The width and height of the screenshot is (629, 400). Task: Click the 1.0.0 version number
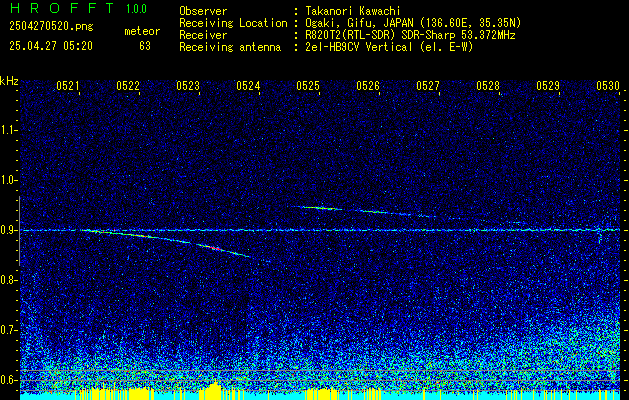(x=136, y=9)
